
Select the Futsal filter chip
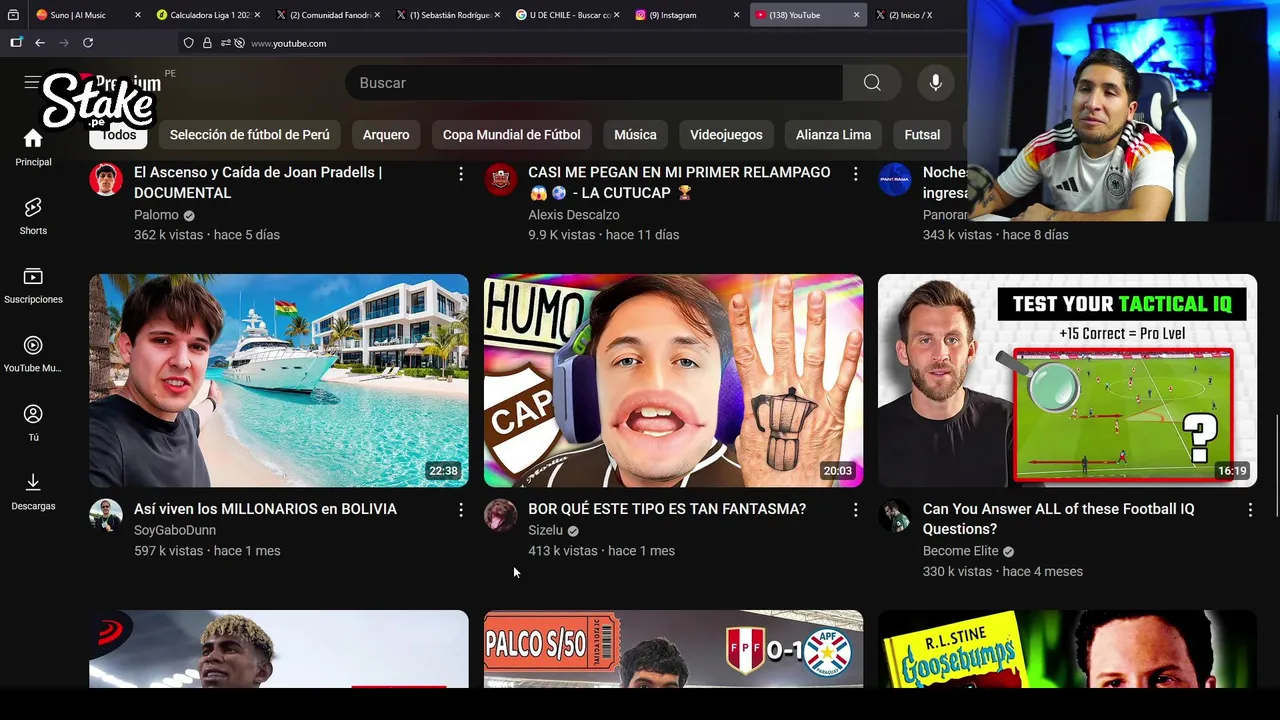[922, 135]
